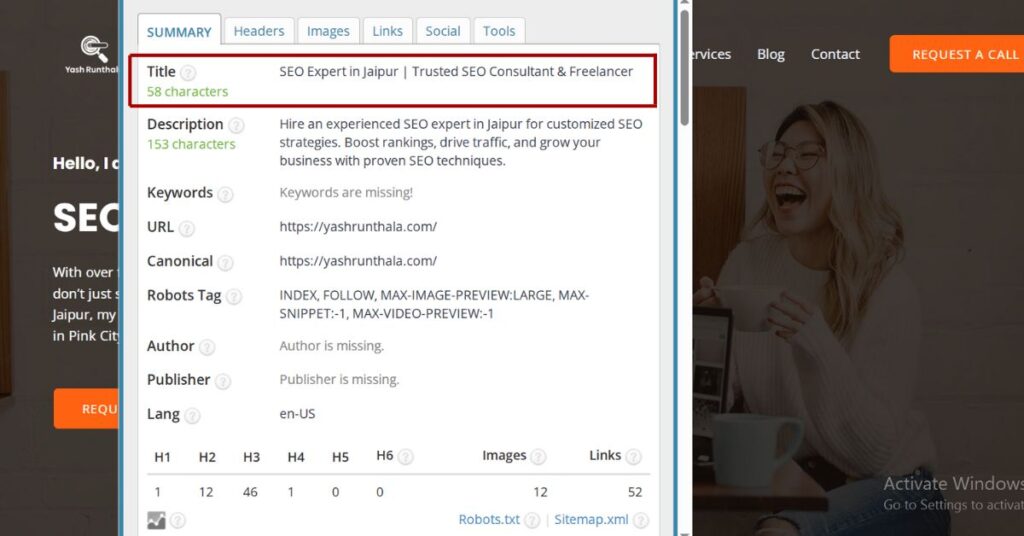This screenshot has height=536, width=1024.
Task: Click the help icon next to Links count
Action: coord(633,456)
